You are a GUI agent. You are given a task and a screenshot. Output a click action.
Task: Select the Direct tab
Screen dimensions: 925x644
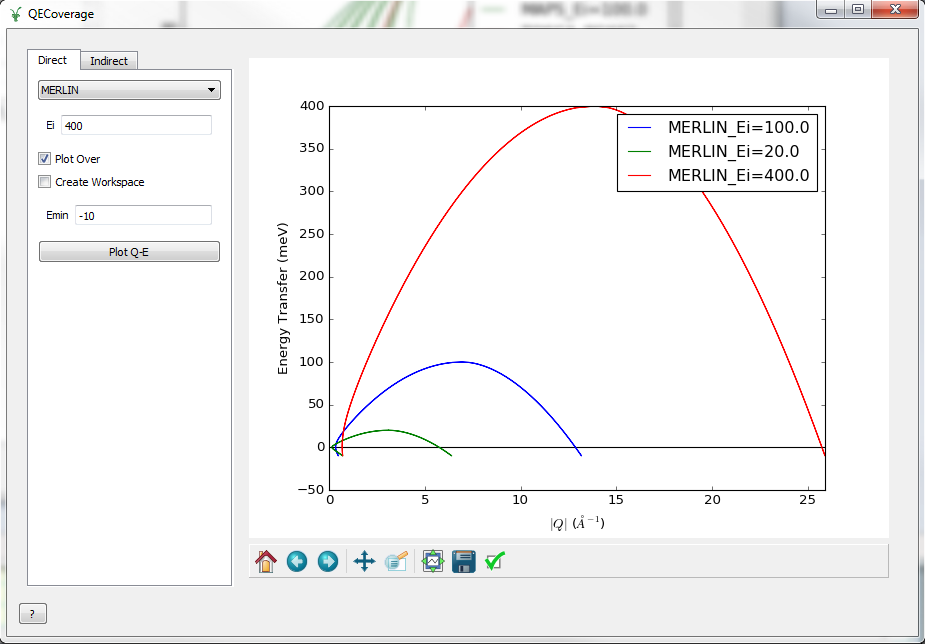click(x=53, y=60)
